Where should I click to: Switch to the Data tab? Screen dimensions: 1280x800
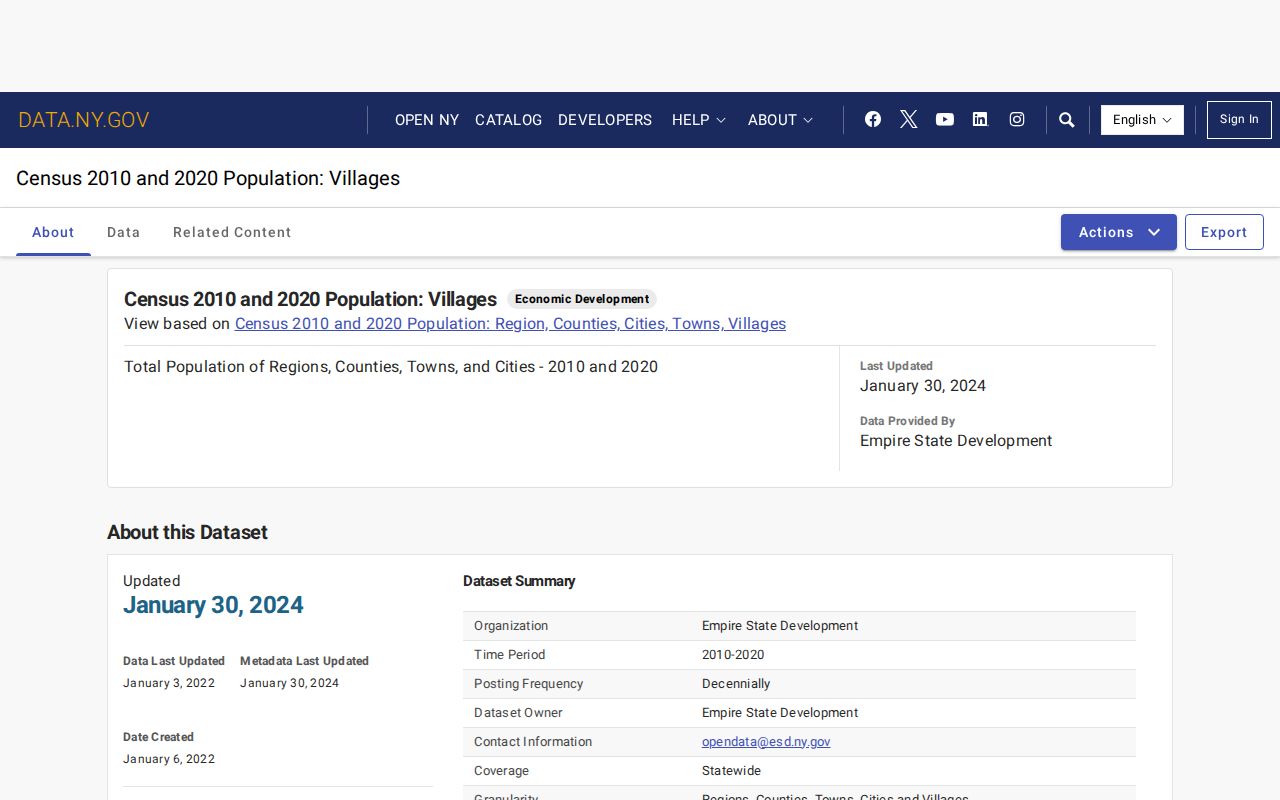[124, 232]
